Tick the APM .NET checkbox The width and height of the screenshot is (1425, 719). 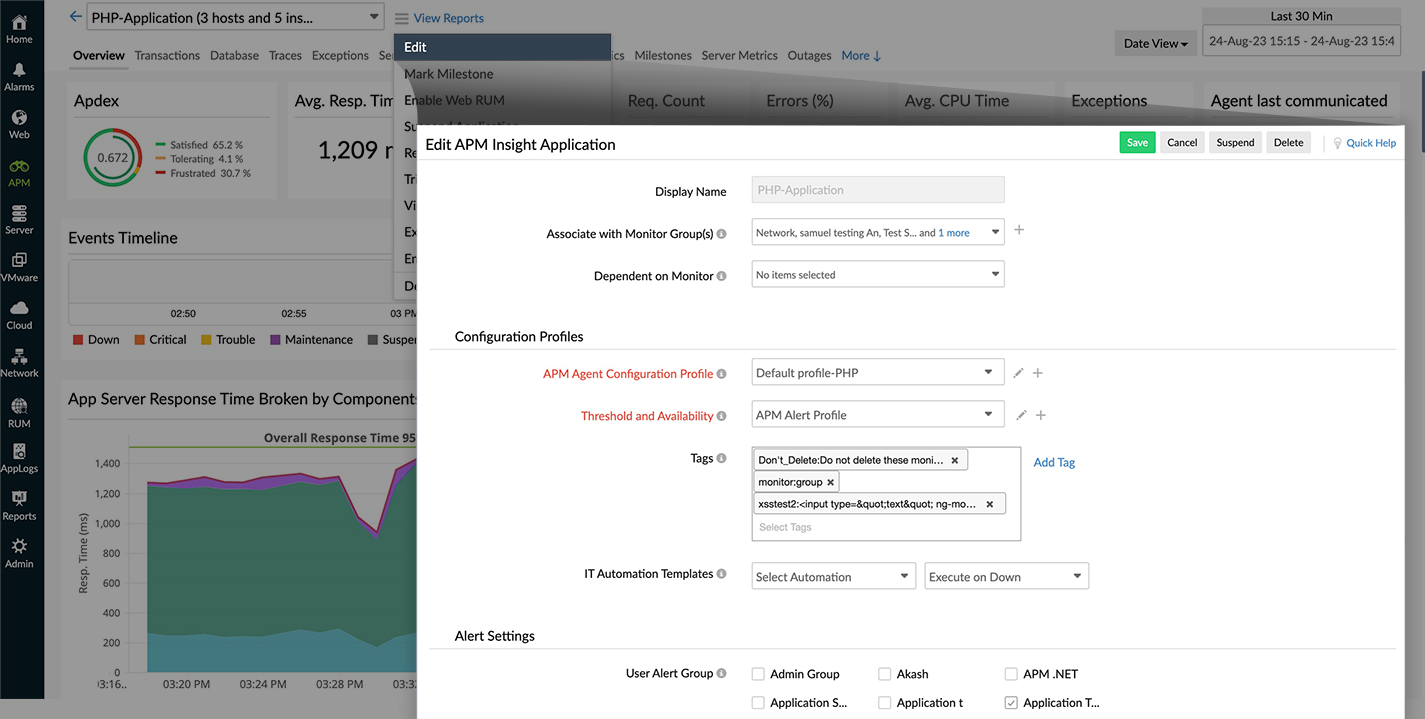point(1011,674)
